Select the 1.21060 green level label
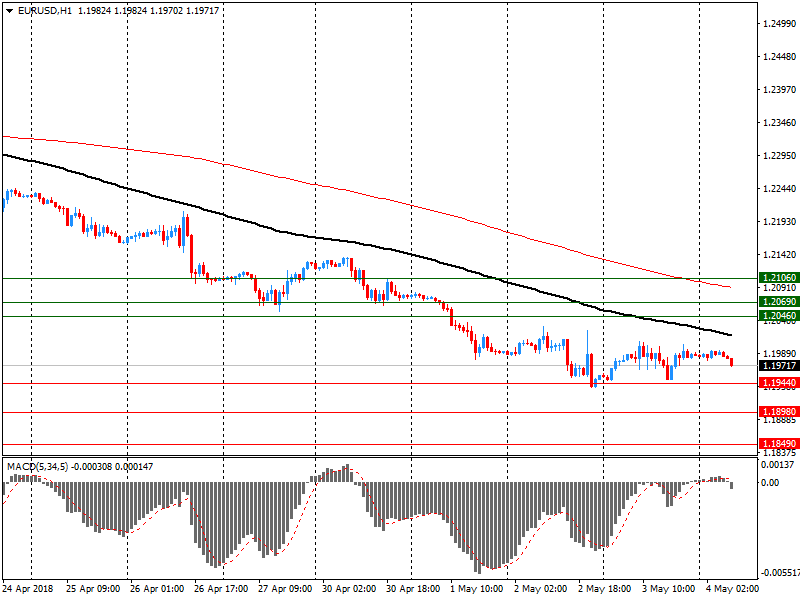 779,278
